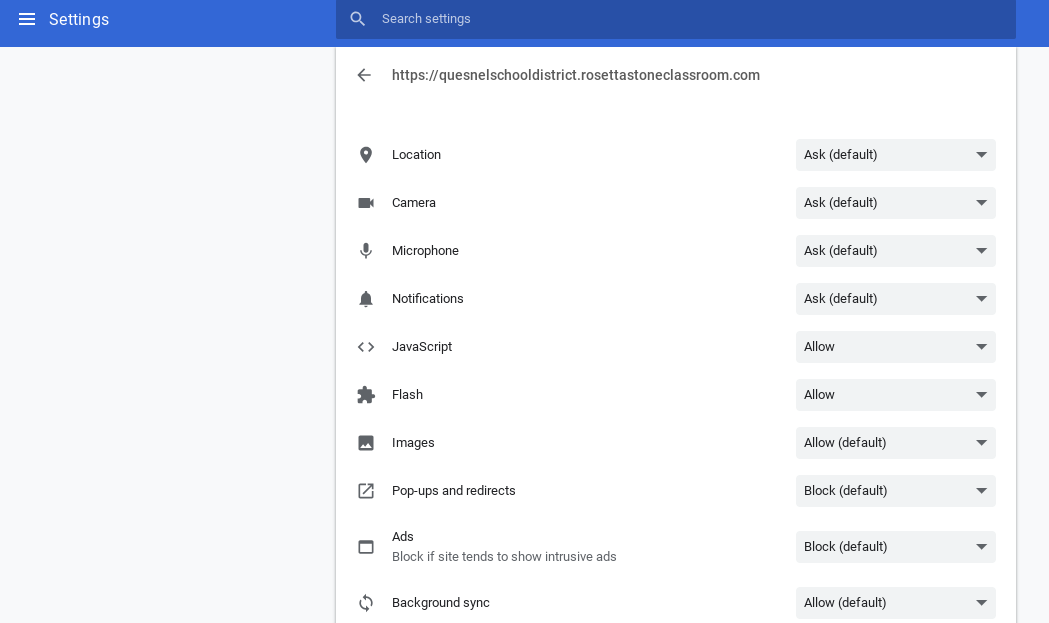
Task: Expand the Flash permission dropdown
Action: pos(895,395)
